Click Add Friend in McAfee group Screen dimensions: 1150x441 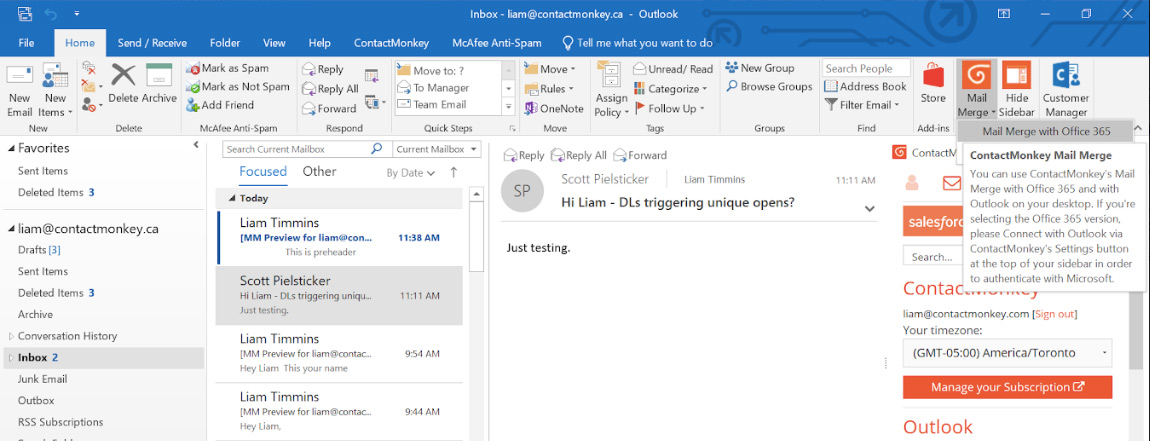pos(220,105)
